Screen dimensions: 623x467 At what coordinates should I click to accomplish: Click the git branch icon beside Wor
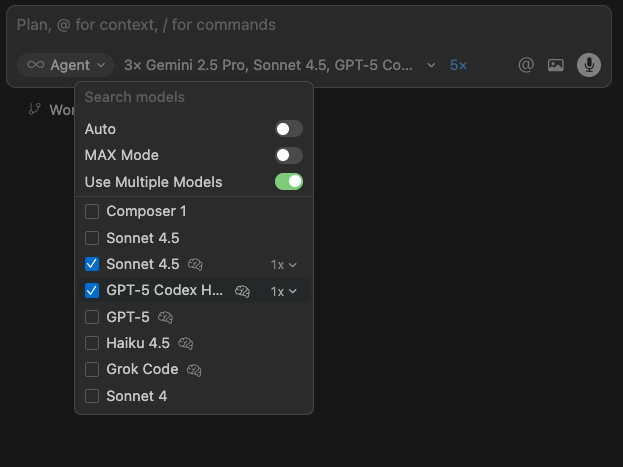[x=35, y=109]
